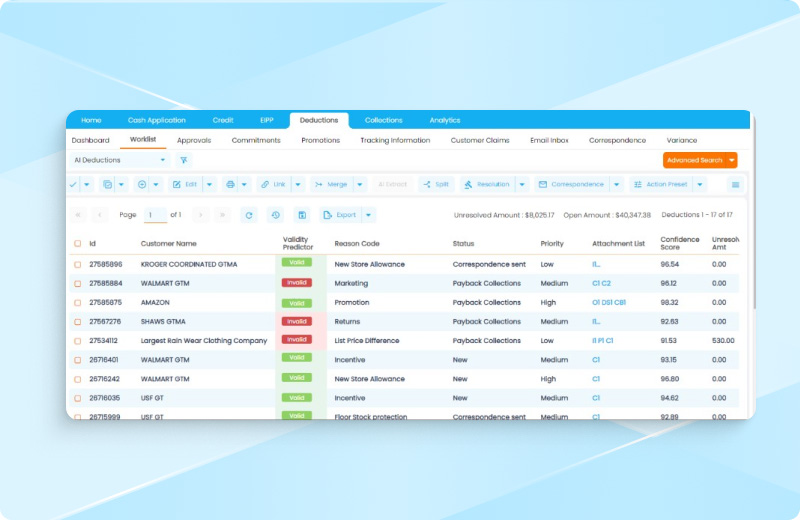Go to first page double-arrow icon

pyautogui.click(x=78, y=215)
